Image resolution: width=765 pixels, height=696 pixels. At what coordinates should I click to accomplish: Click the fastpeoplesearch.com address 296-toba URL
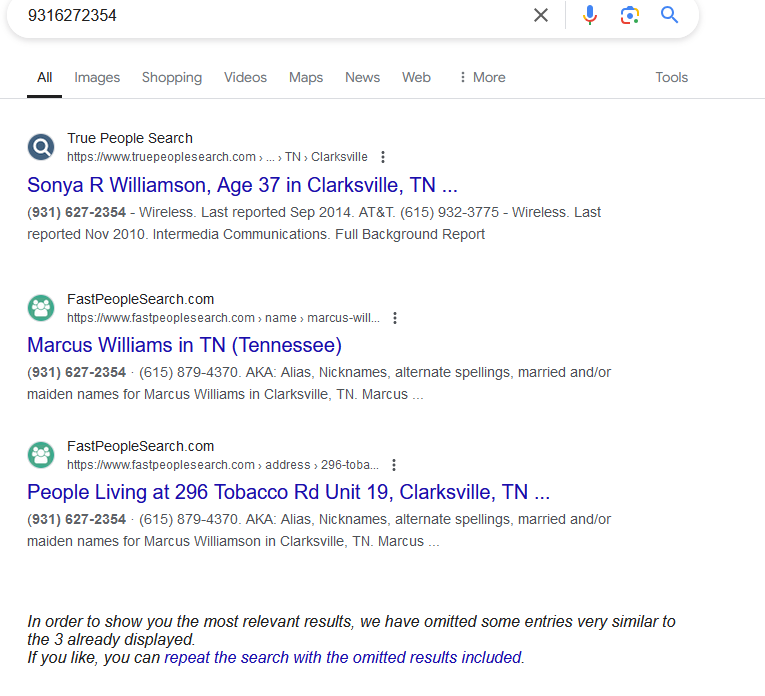(x=222, y=465)
